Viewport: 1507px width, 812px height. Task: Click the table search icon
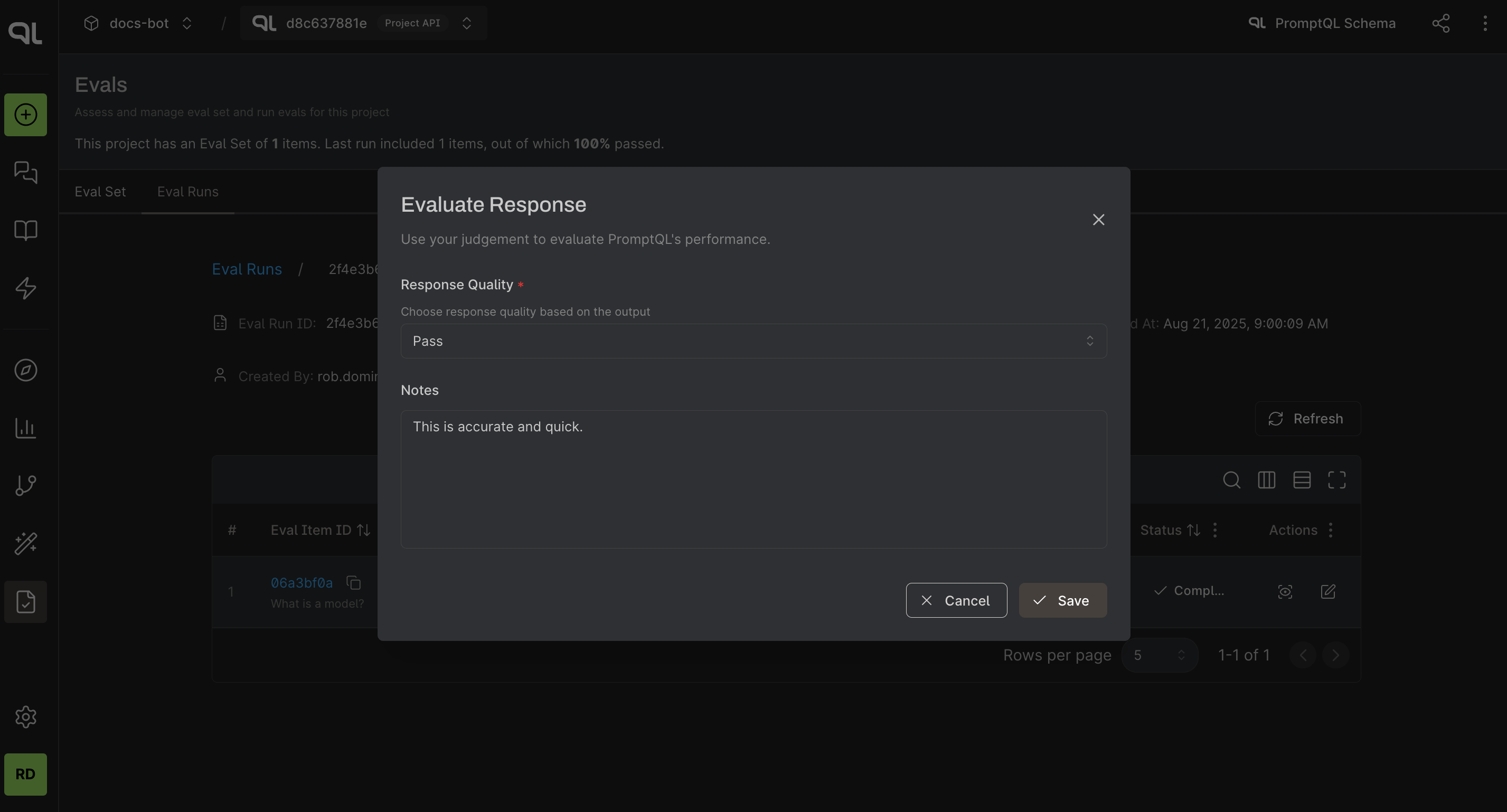pyautogui.click(x=1231, y=480)
